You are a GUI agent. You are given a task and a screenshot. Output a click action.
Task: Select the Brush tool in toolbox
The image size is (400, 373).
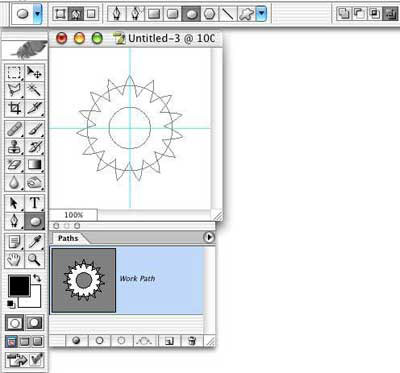pos(35,129)
